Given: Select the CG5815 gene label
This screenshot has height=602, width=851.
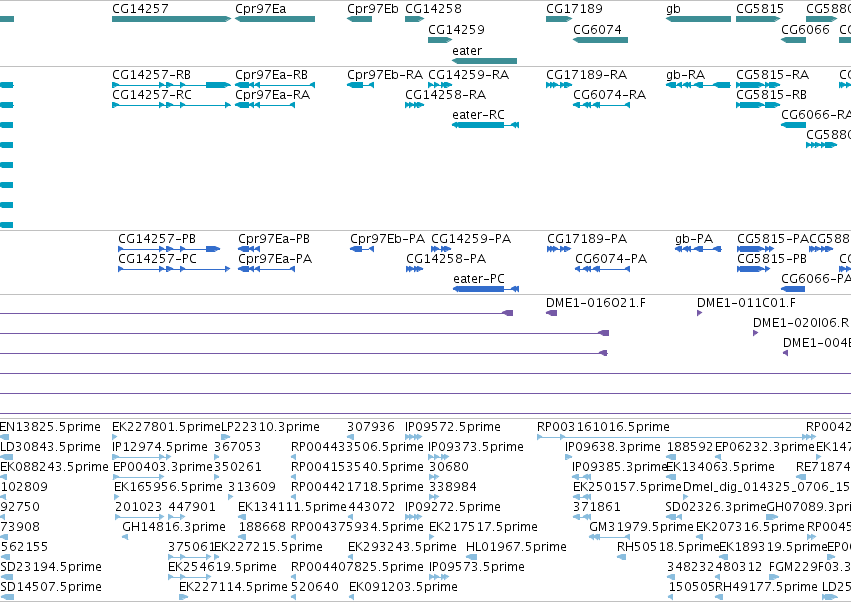Looking at the screenshot, I should (760, 9).
